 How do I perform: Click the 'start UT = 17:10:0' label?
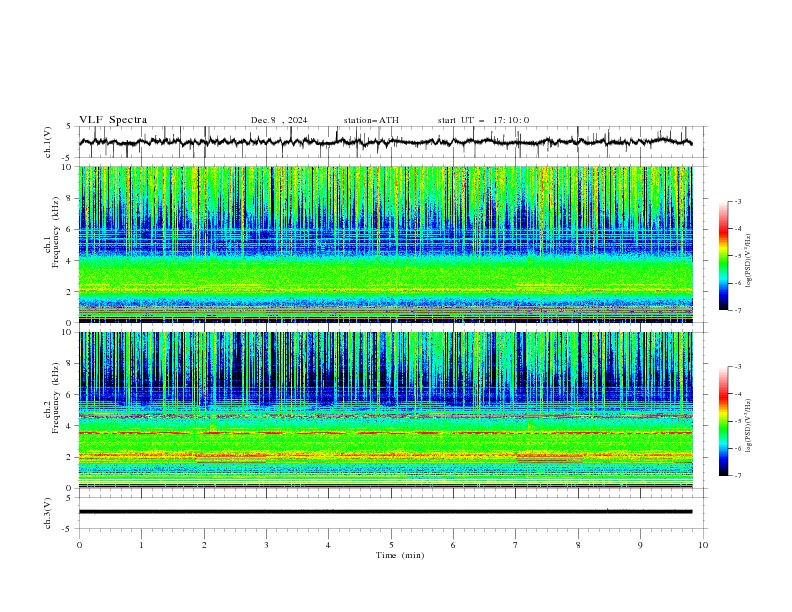tap(483, 120)
